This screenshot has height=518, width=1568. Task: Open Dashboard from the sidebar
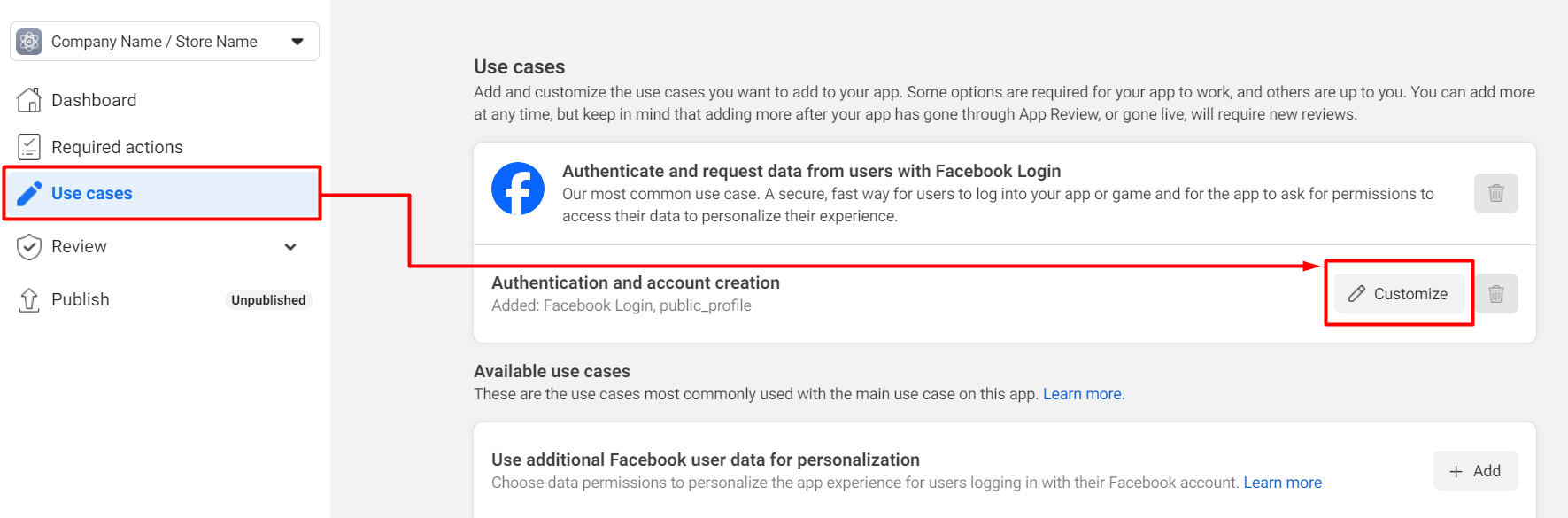(94, 99)
